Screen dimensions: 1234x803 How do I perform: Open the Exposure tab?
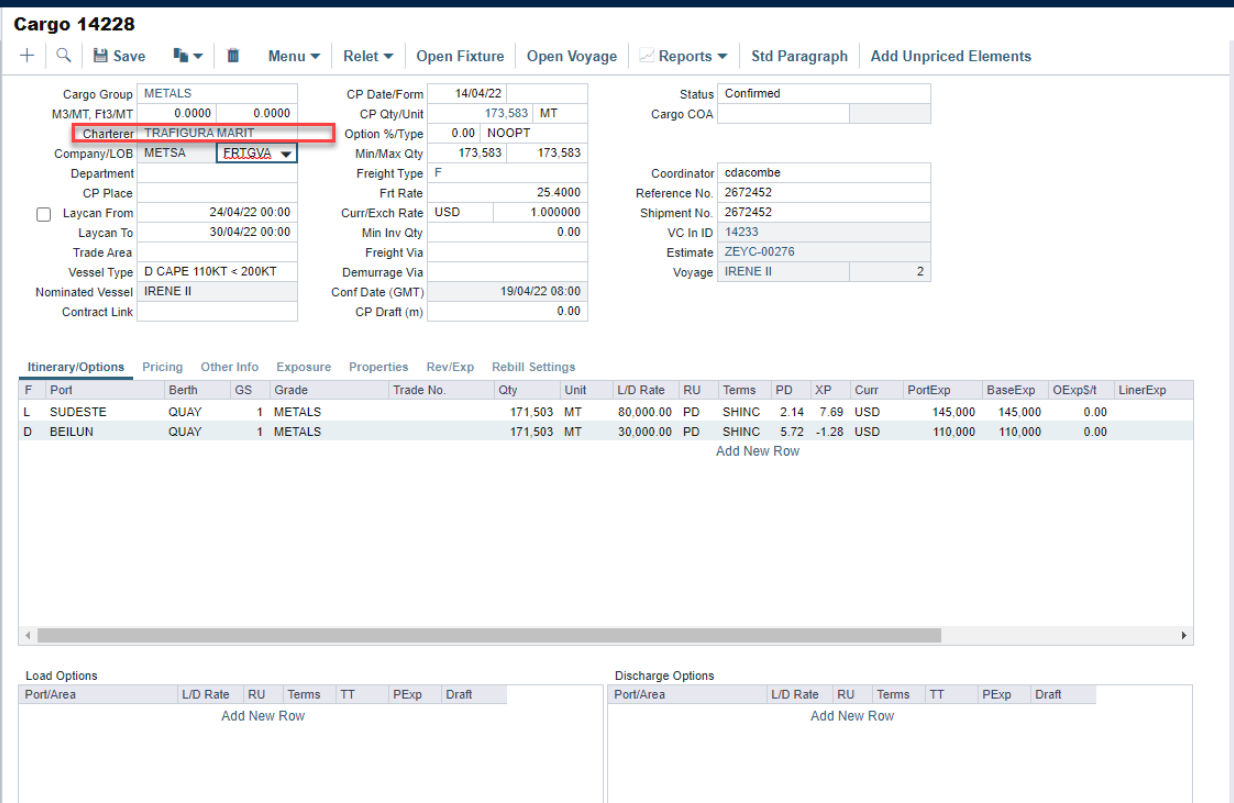[303, 367]
